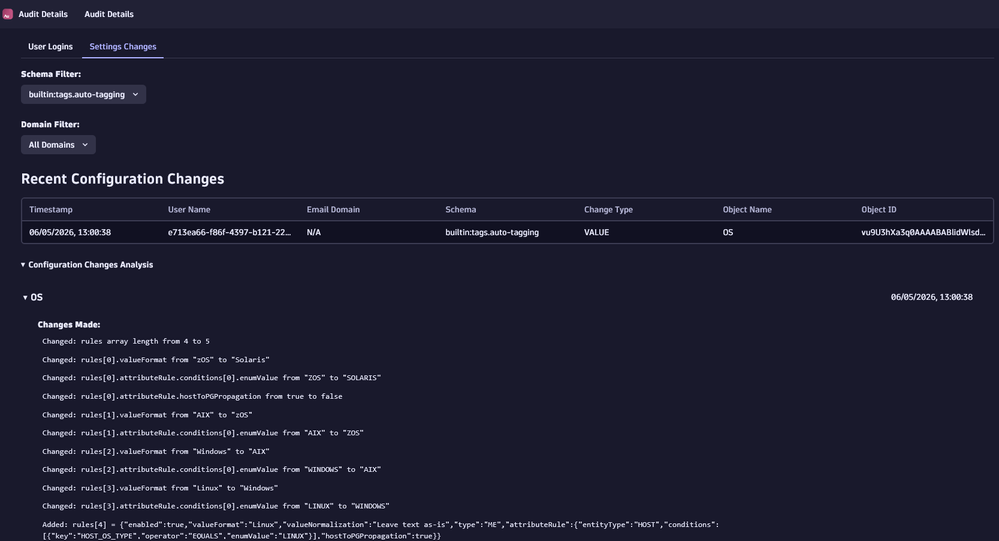Click the rules[2] enumValue WINDOWS to AIX line
This screenshot has width=999, height=541.
212,470
